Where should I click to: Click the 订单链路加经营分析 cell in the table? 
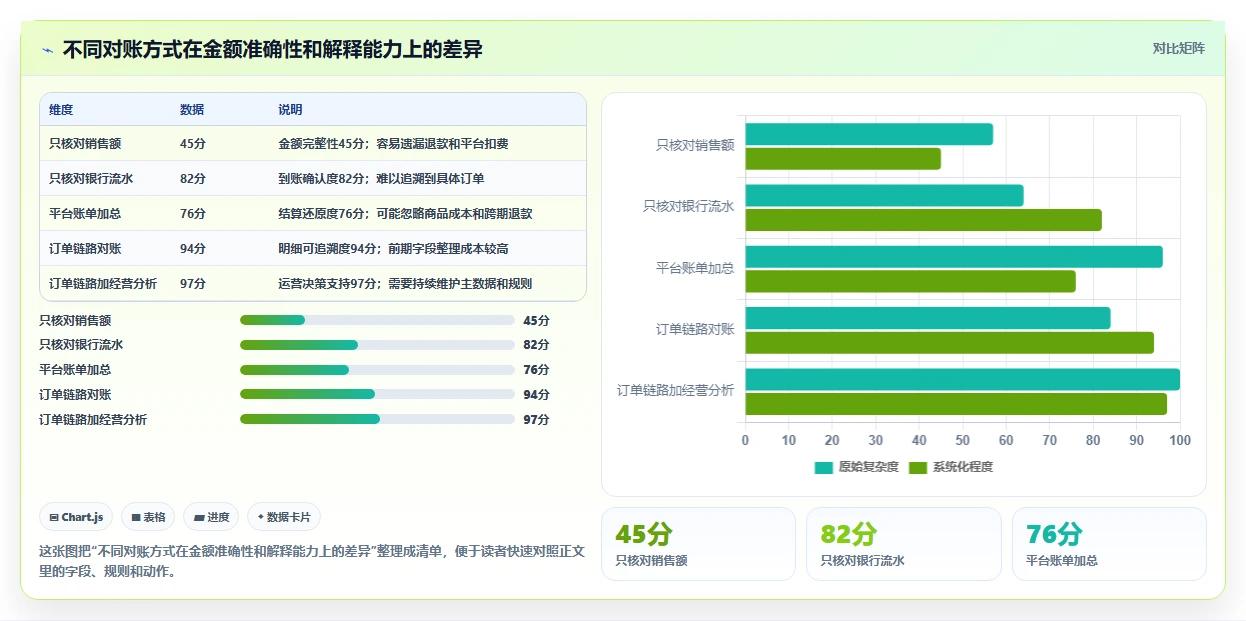[103, 284]
